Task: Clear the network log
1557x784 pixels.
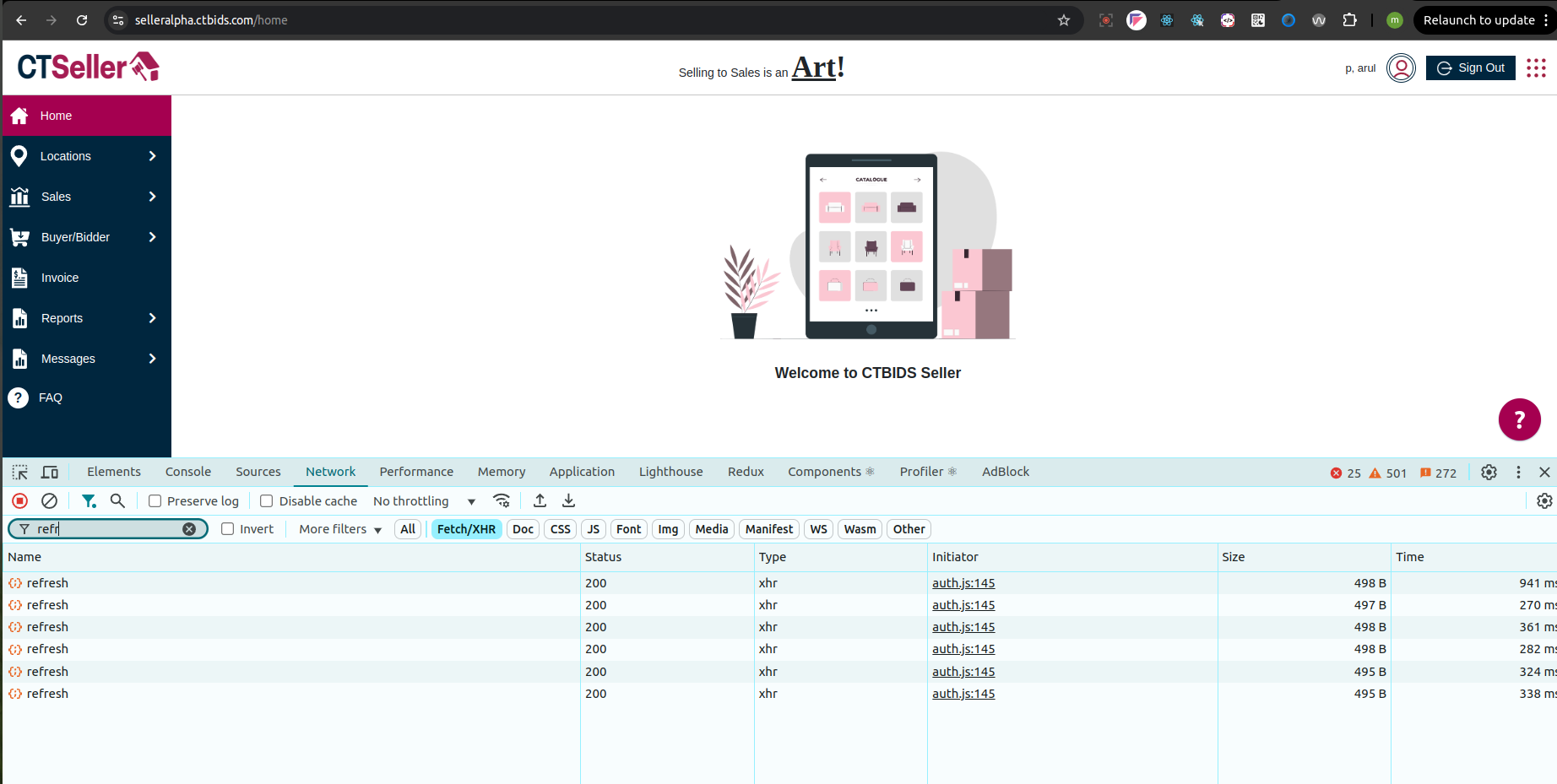Action: [x=50, y=501]
